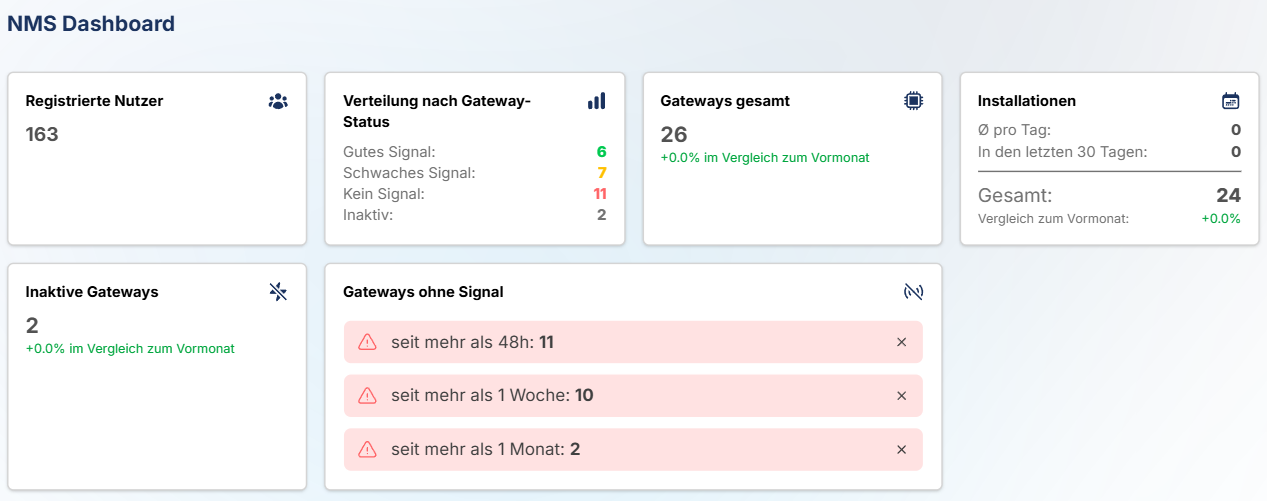Click the unplugged icon in Inaktive Gateways card
The image size is (1267, 501).
coord(278,291)
